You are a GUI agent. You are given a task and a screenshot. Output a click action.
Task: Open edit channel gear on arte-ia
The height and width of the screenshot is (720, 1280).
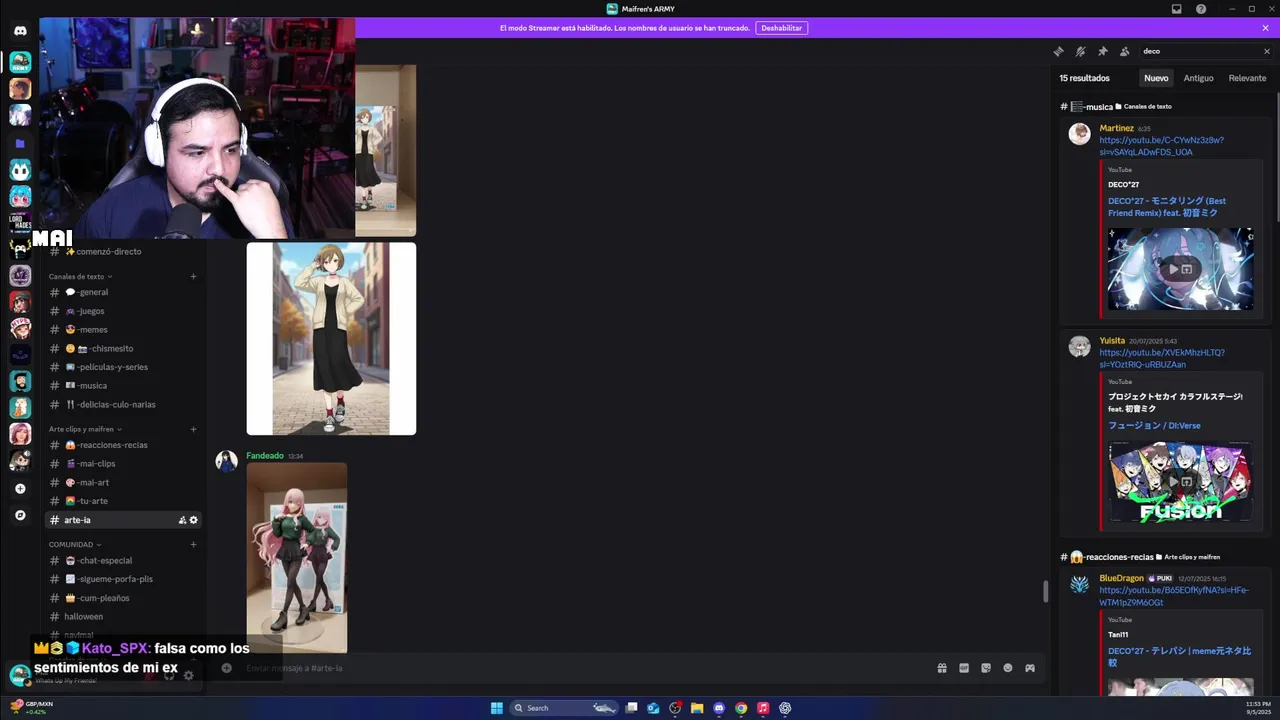[x=194, y=520]
